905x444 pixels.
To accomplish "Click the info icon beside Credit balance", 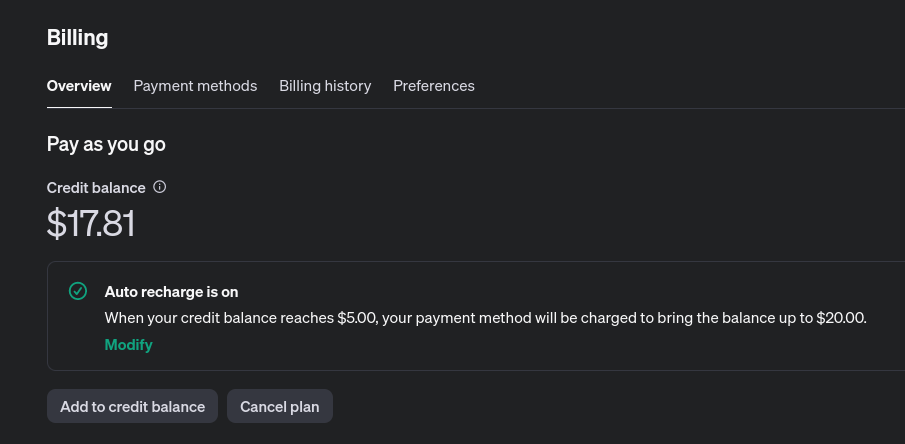I will 160,187.
